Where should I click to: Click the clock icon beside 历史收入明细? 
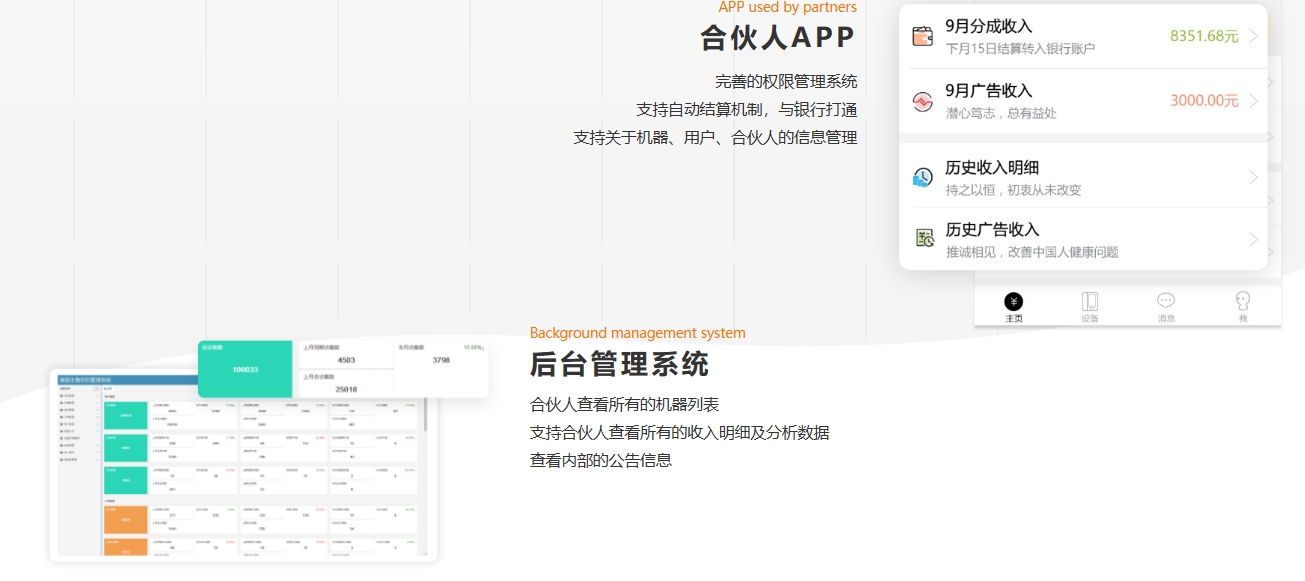pyautogui.click(x=922, y=178)
